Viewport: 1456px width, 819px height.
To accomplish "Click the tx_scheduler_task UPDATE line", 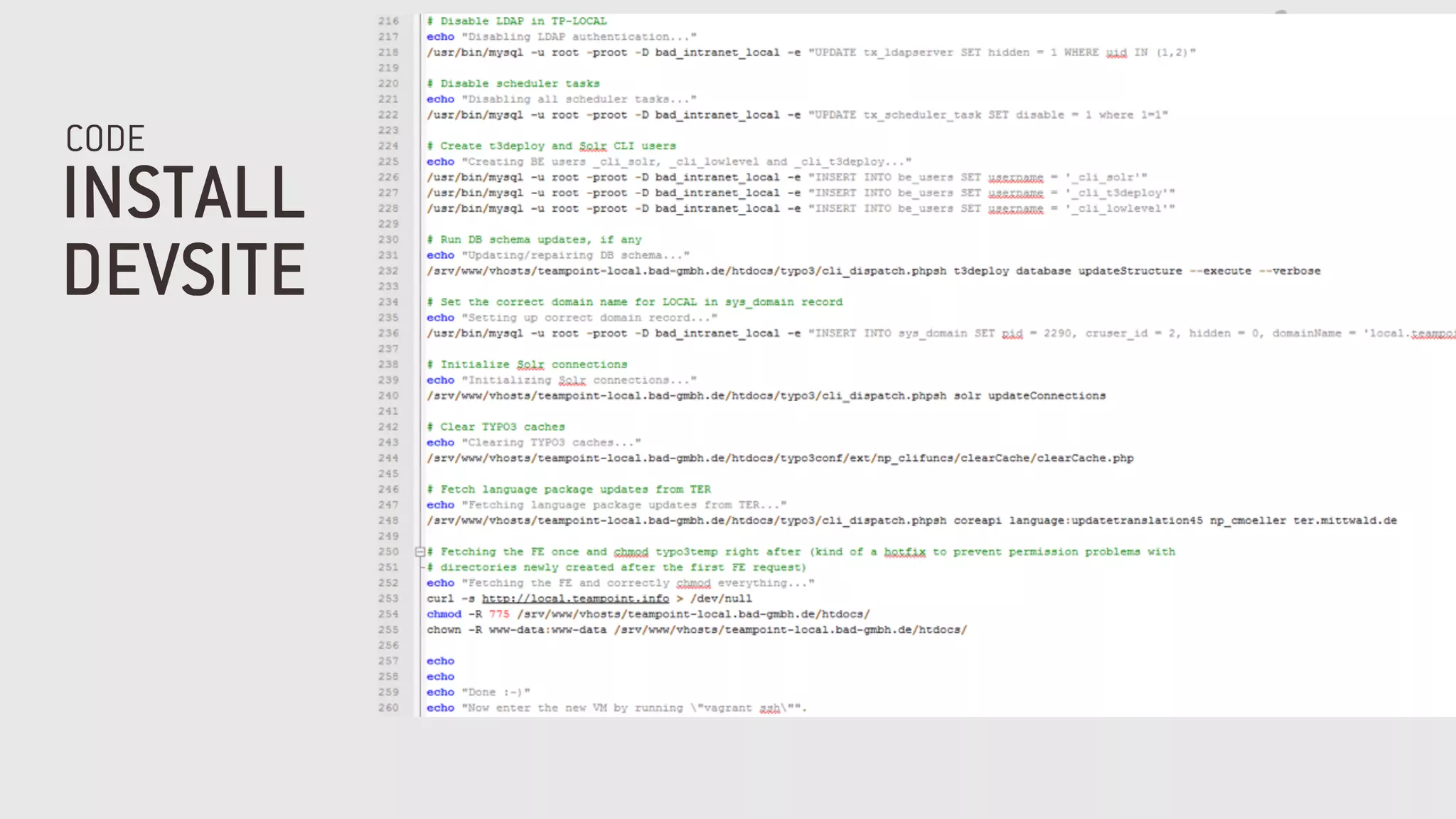I will click(798, 115).
